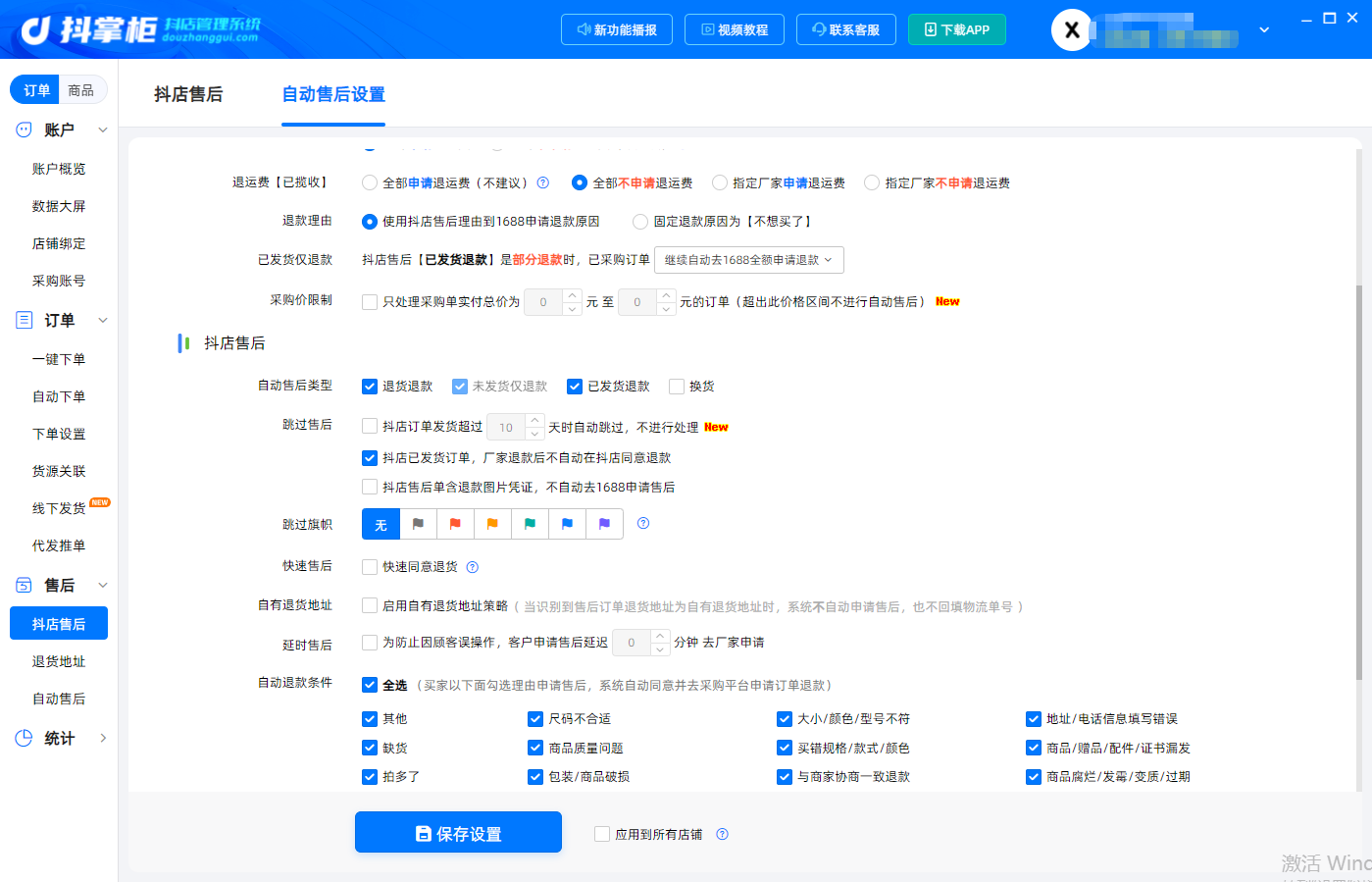Open help icon beside 快速同意退货
The width and height of the screenshot is (1372, 882).
coord(472,567)
